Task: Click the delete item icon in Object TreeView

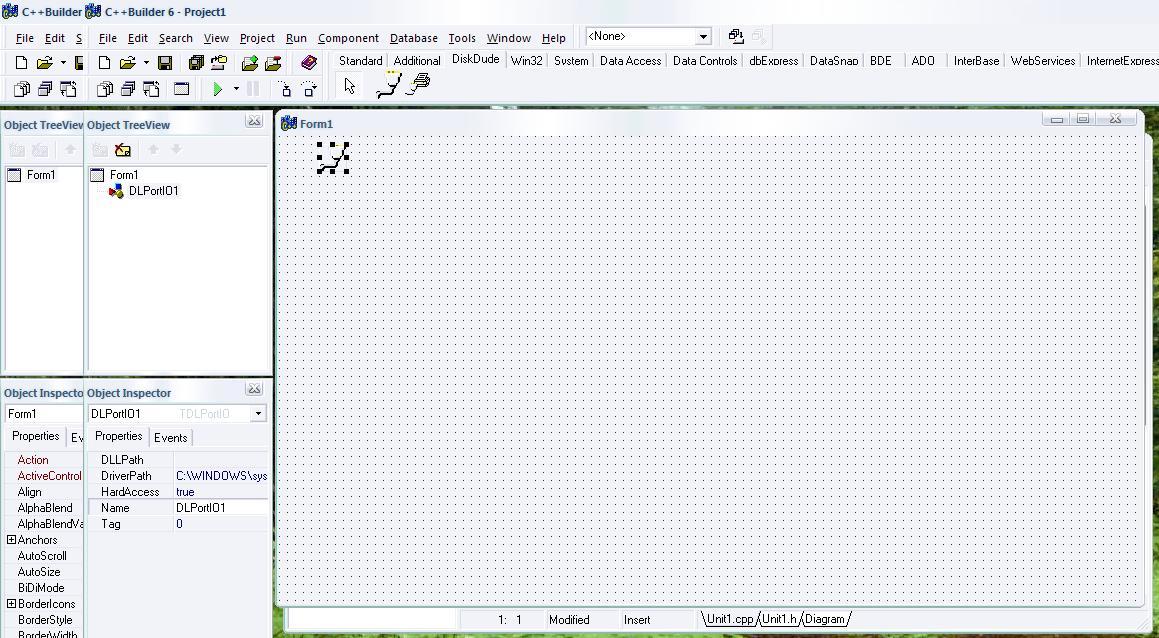Action: tap(123, 150)
